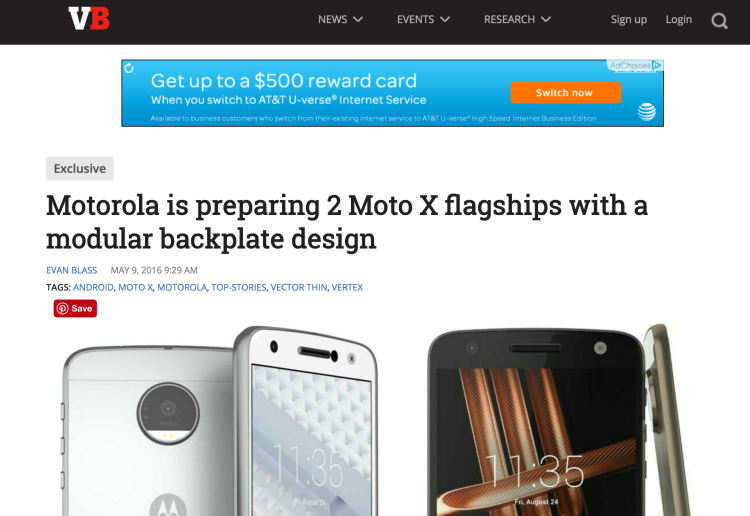Save the article with Pinterest button
This screenshot has height=516, width=750.
click(75, 308)
